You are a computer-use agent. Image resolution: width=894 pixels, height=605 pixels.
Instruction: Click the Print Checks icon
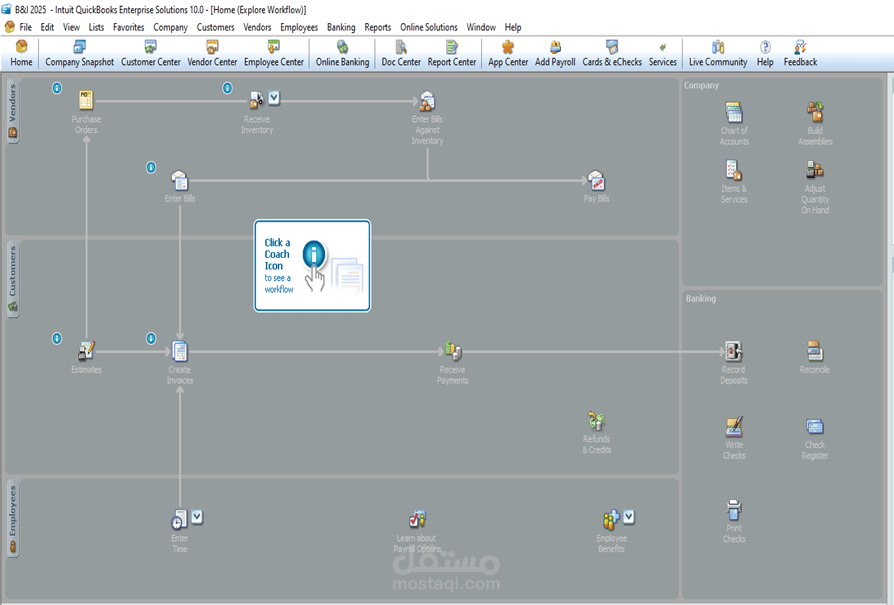tap(734, 510)
